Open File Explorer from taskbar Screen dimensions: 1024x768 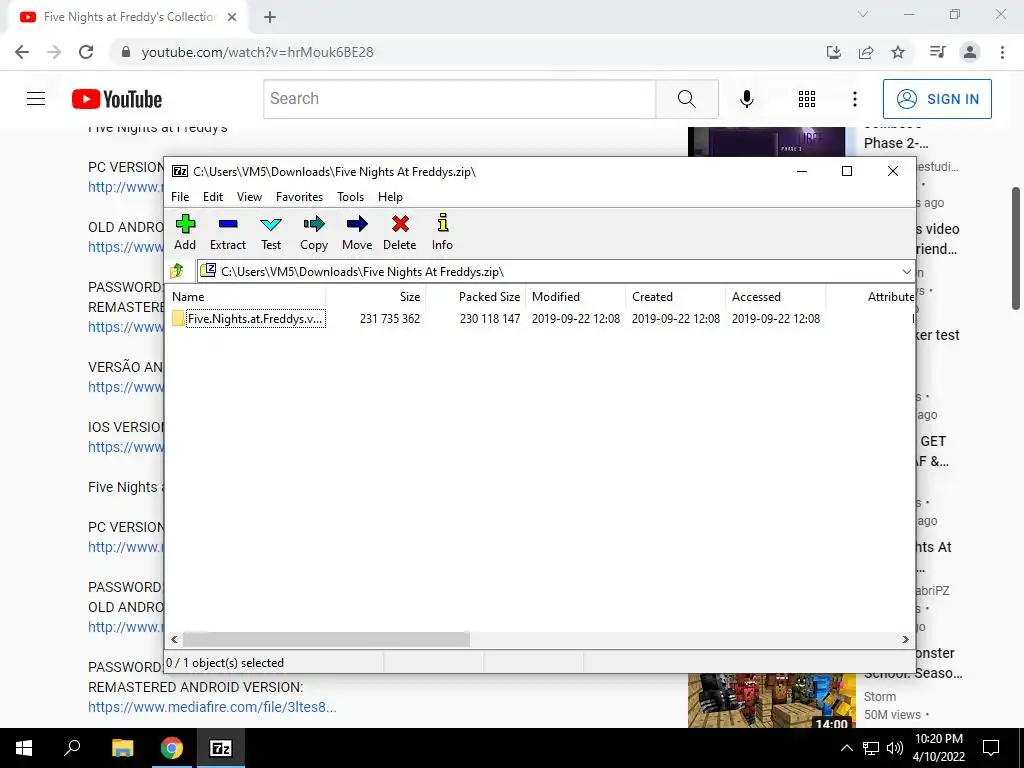click(122, 748)
